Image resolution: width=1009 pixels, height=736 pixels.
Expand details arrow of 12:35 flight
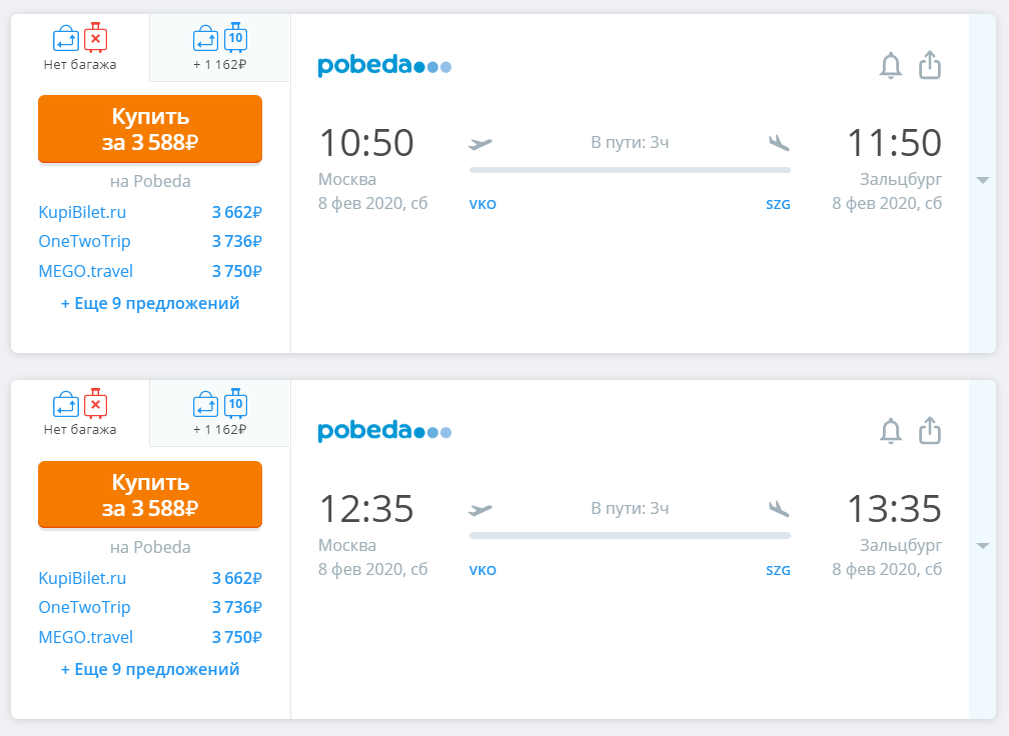(x=983, y=546)
